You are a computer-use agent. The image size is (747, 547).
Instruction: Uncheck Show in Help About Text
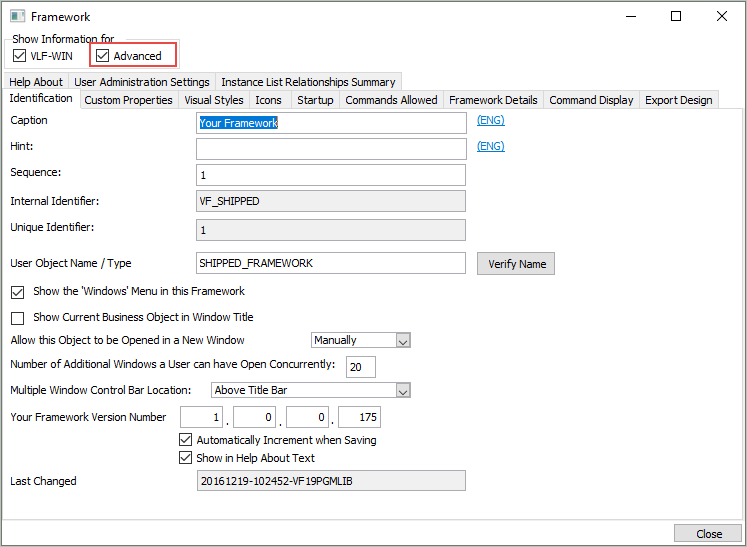(185, 458)
